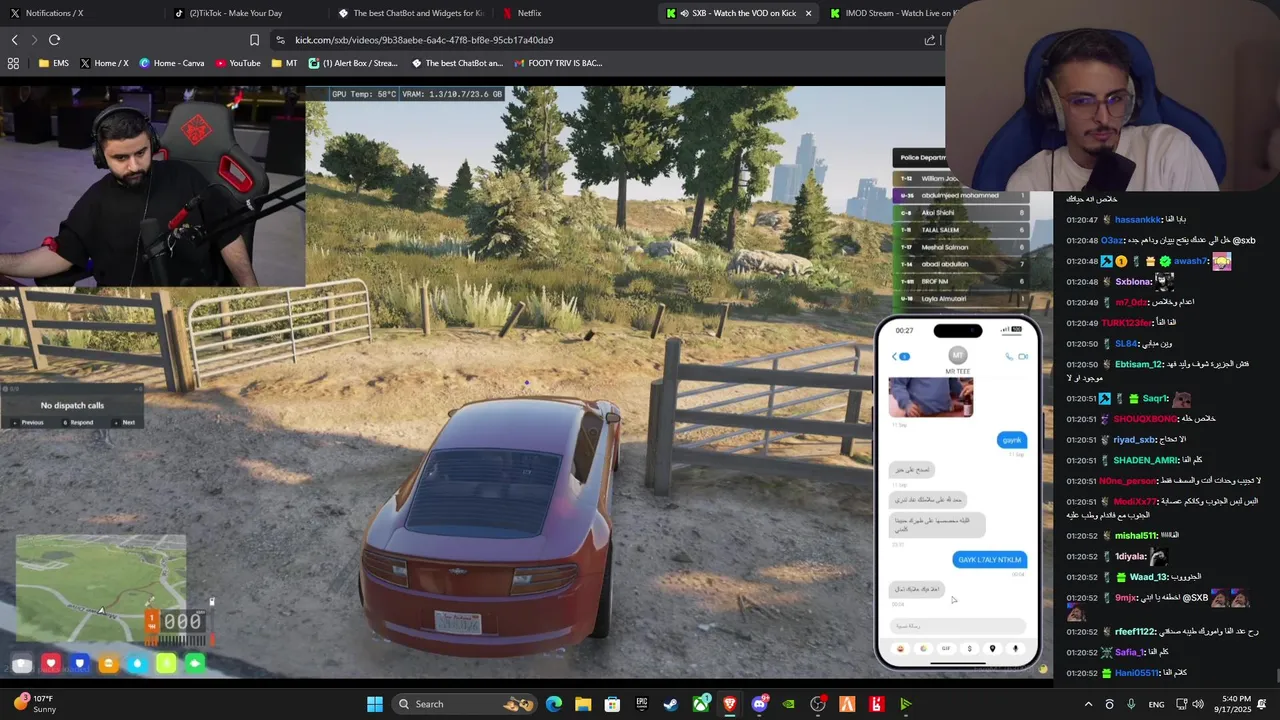Open Steam from taskbar
This screenshot has width=1280, height=720.
(671, 704)
